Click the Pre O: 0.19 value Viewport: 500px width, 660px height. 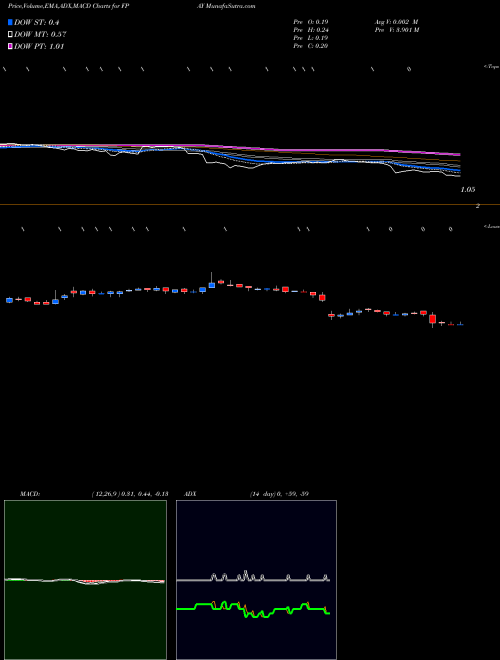point(311,22)
